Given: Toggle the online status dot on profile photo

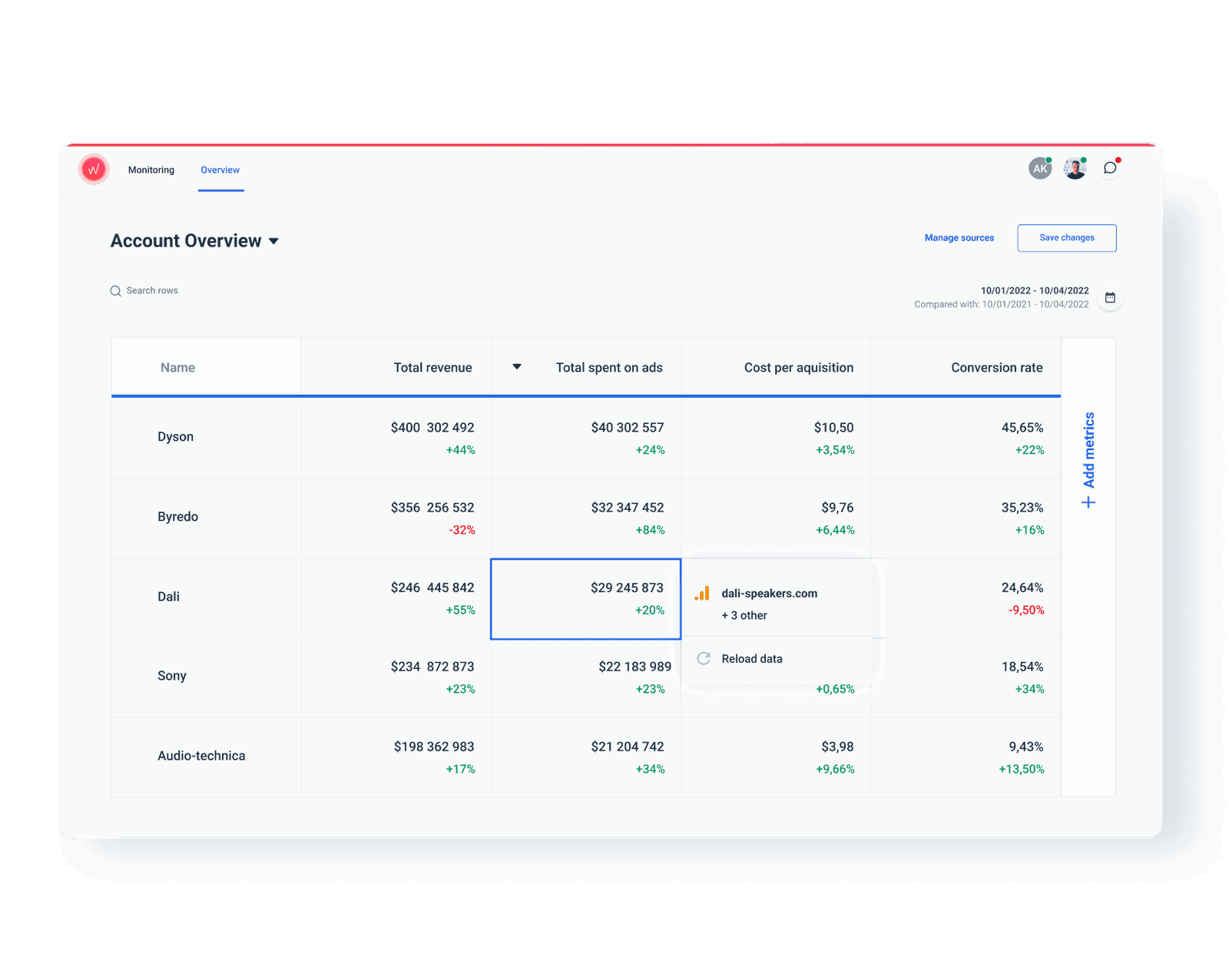Looking at the screenshot, I should pos(1084,159).
